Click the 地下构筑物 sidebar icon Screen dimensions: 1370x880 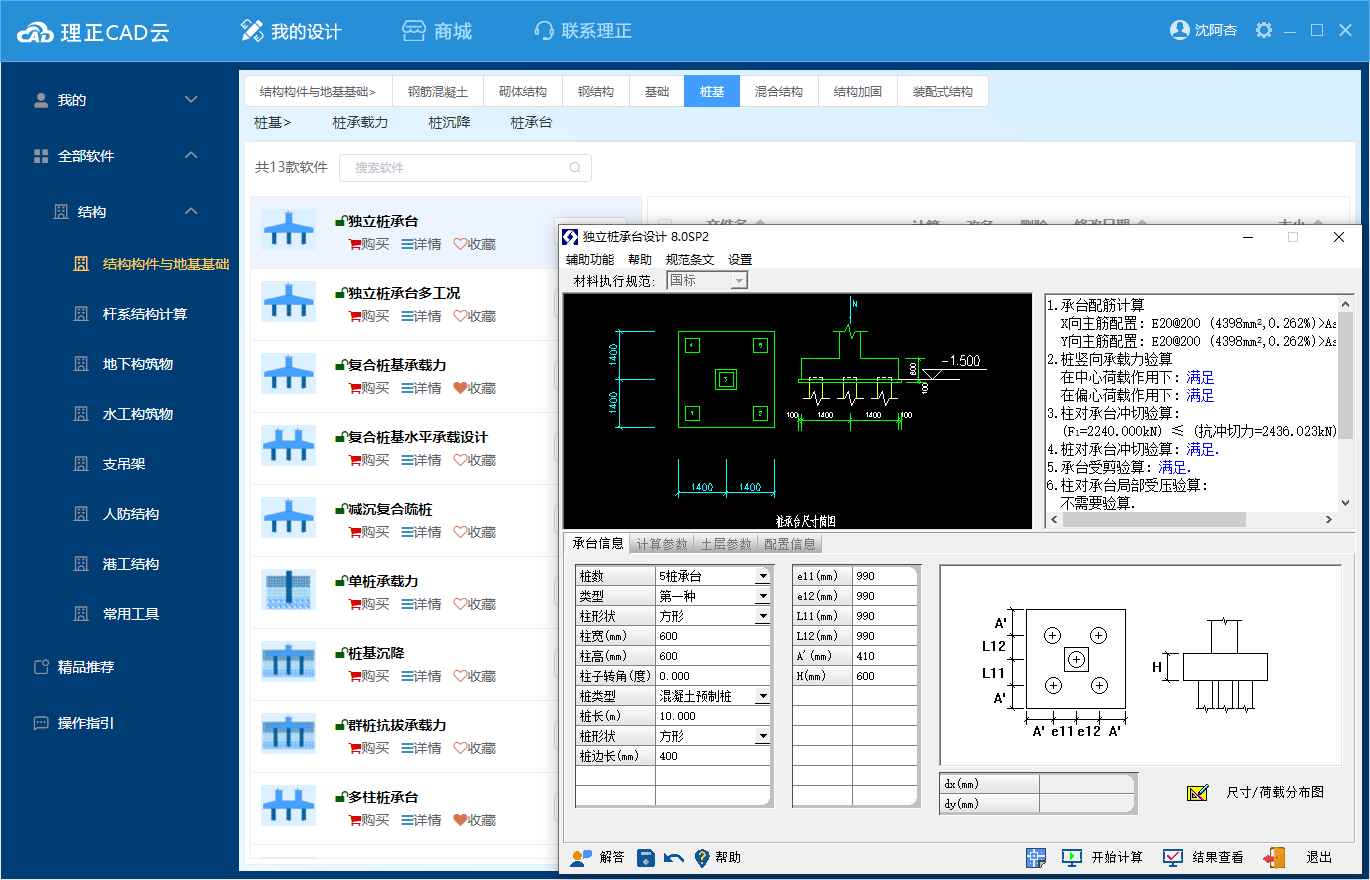[x=82, y=364]
